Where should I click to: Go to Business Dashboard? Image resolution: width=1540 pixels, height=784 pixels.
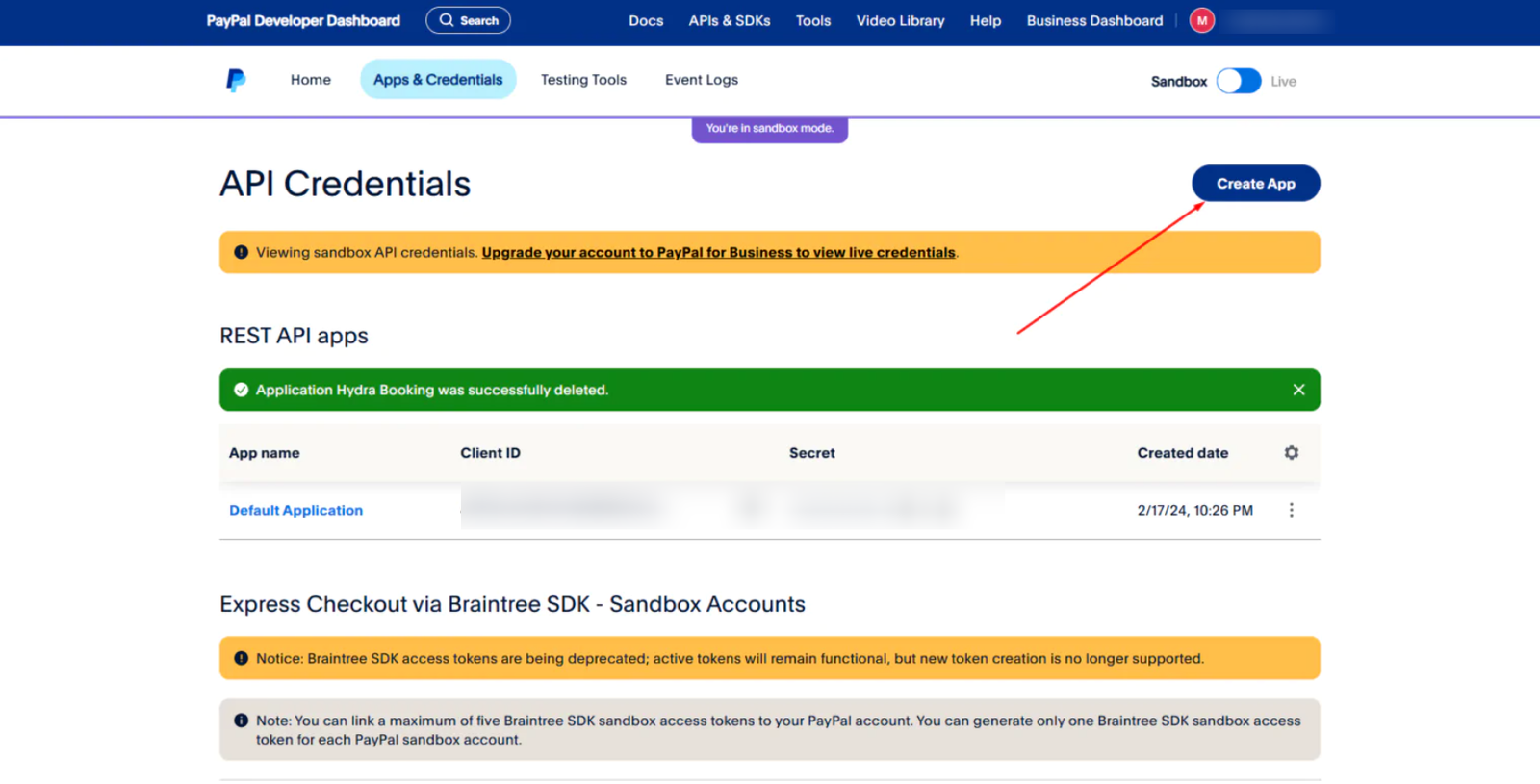(x=1094, y=20)
